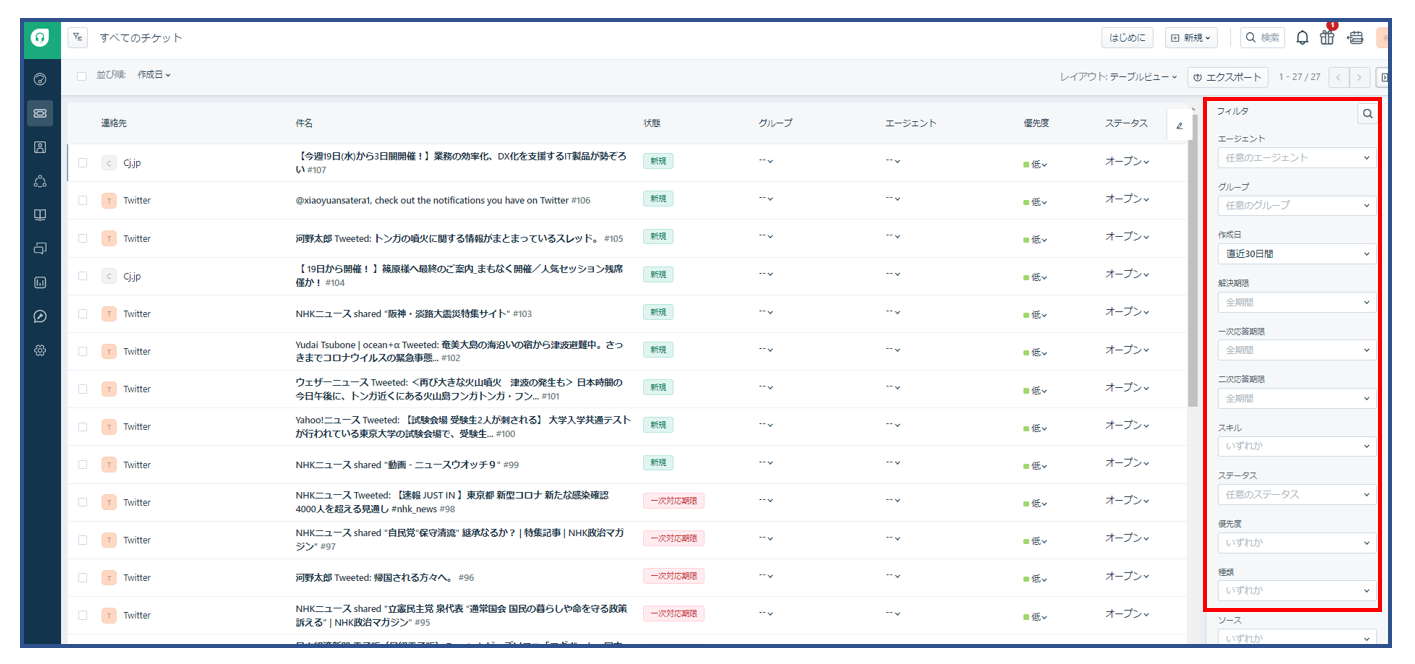The height and width of the screenshot is (664, 1415).
Task: Click the C avatar of ticket #107
Action: [109, 163]
